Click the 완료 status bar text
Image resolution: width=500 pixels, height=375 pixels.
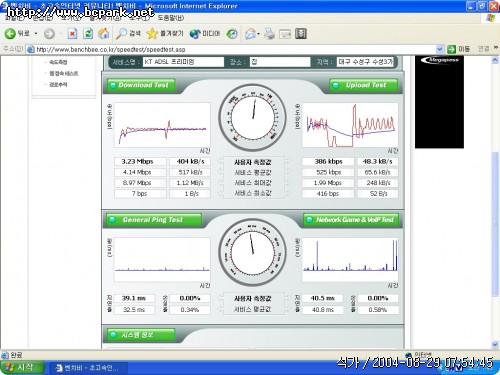tap(16, 355)
